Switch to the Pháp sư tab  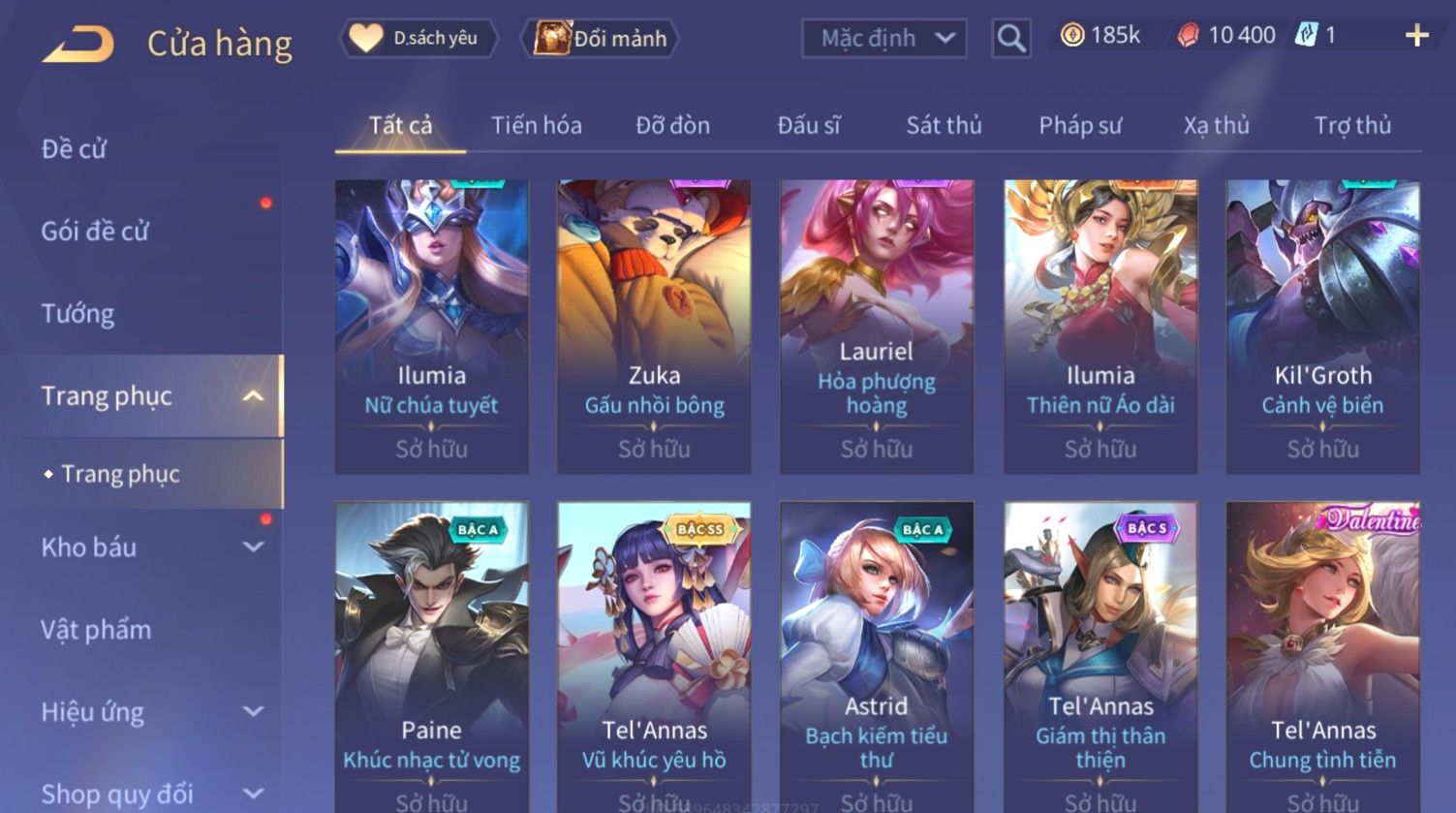[x=1080, y=125]
